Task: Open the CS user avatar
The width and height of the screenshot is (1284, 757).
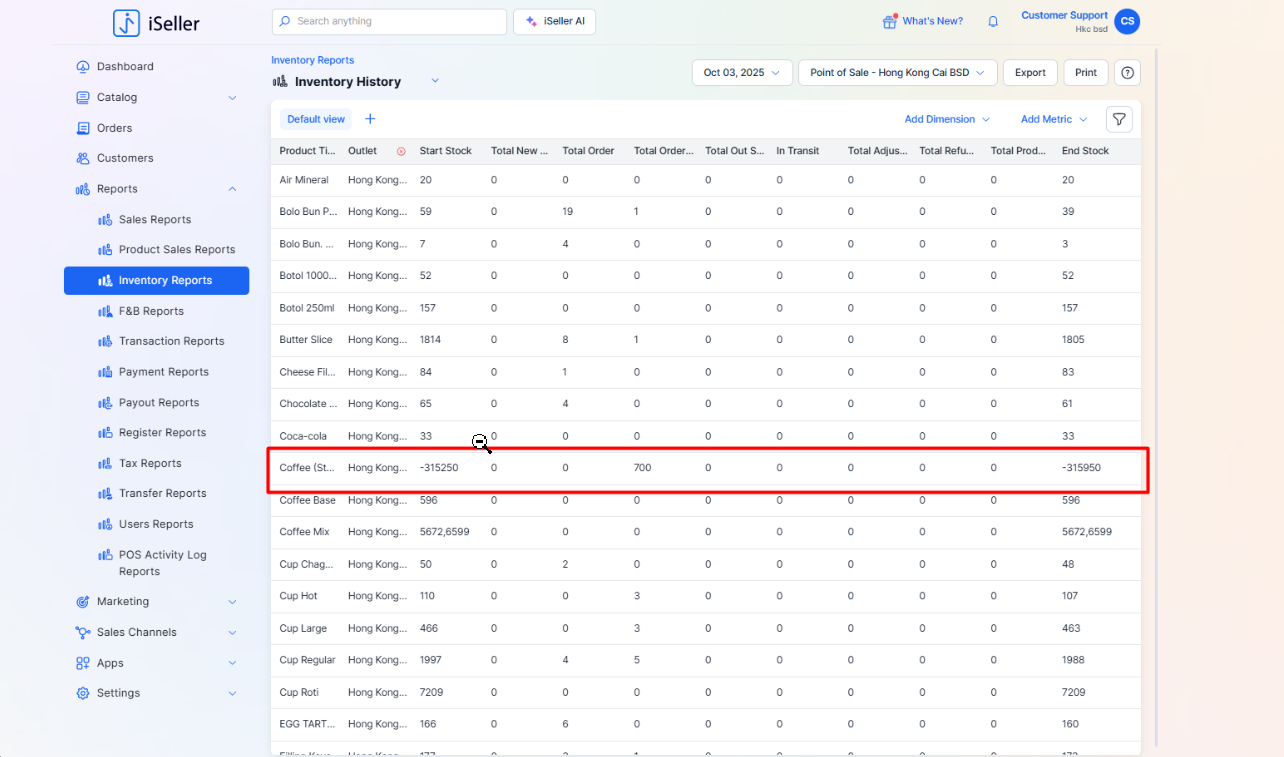Action: 1127,21
